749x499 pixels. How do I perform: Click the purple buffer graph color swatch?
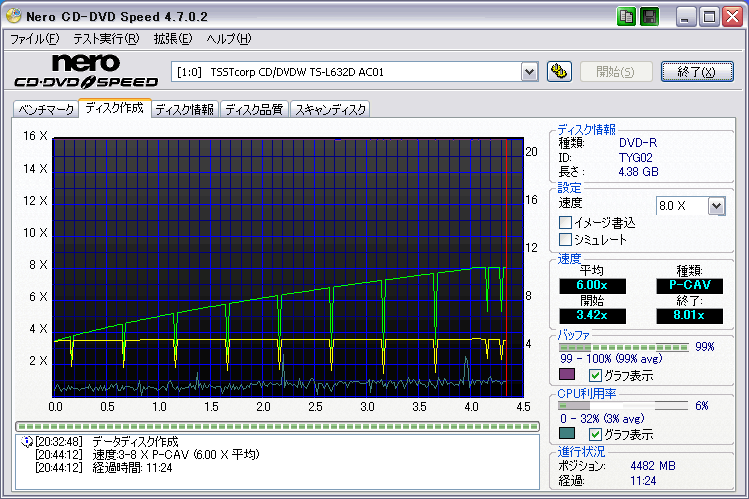tap(567, 374)
